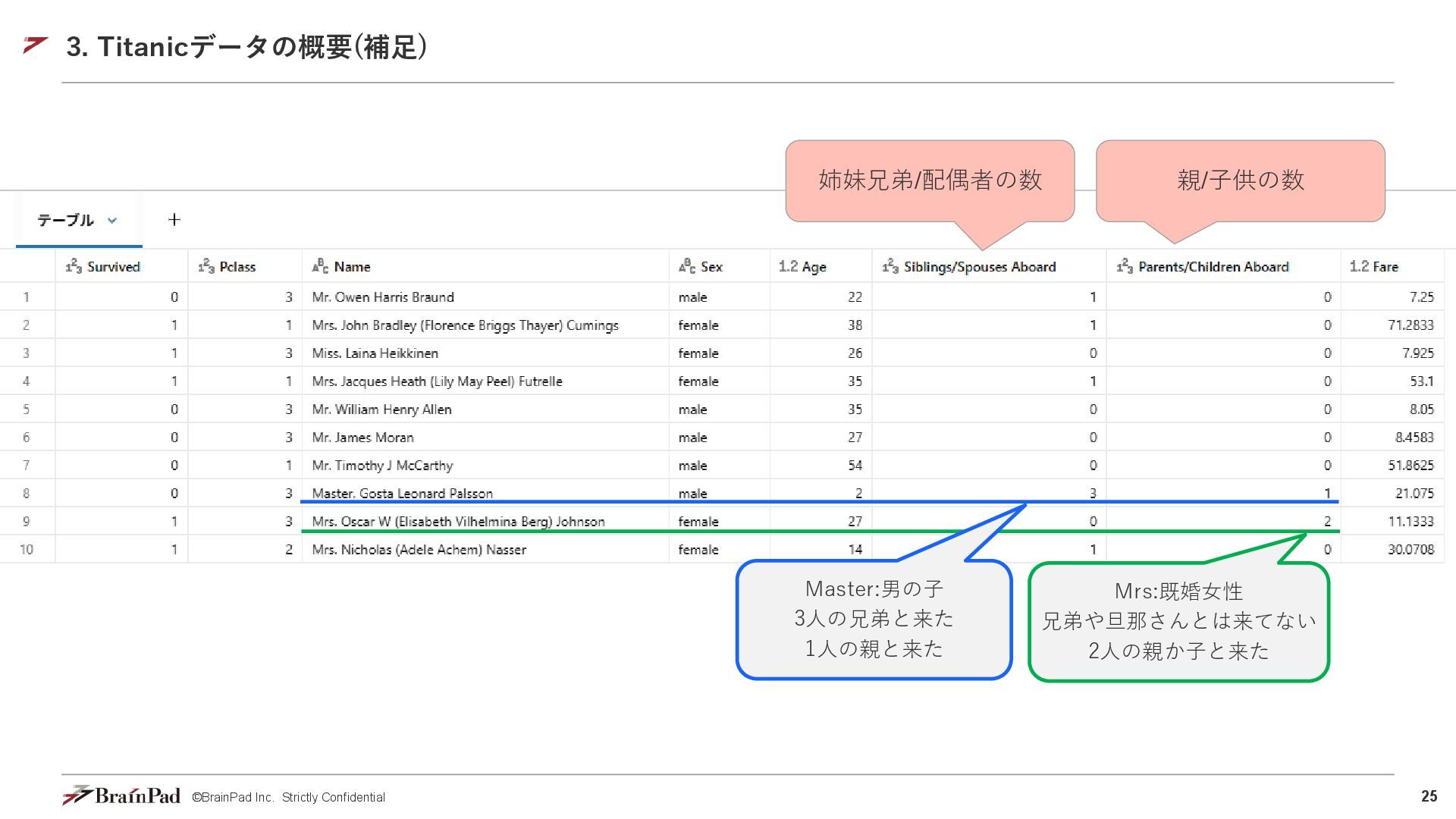The height and width of the screenshot is (819, 1456).
Task: Click the Siblings/Spouses Aboard column header
Action: click(979, 267)
